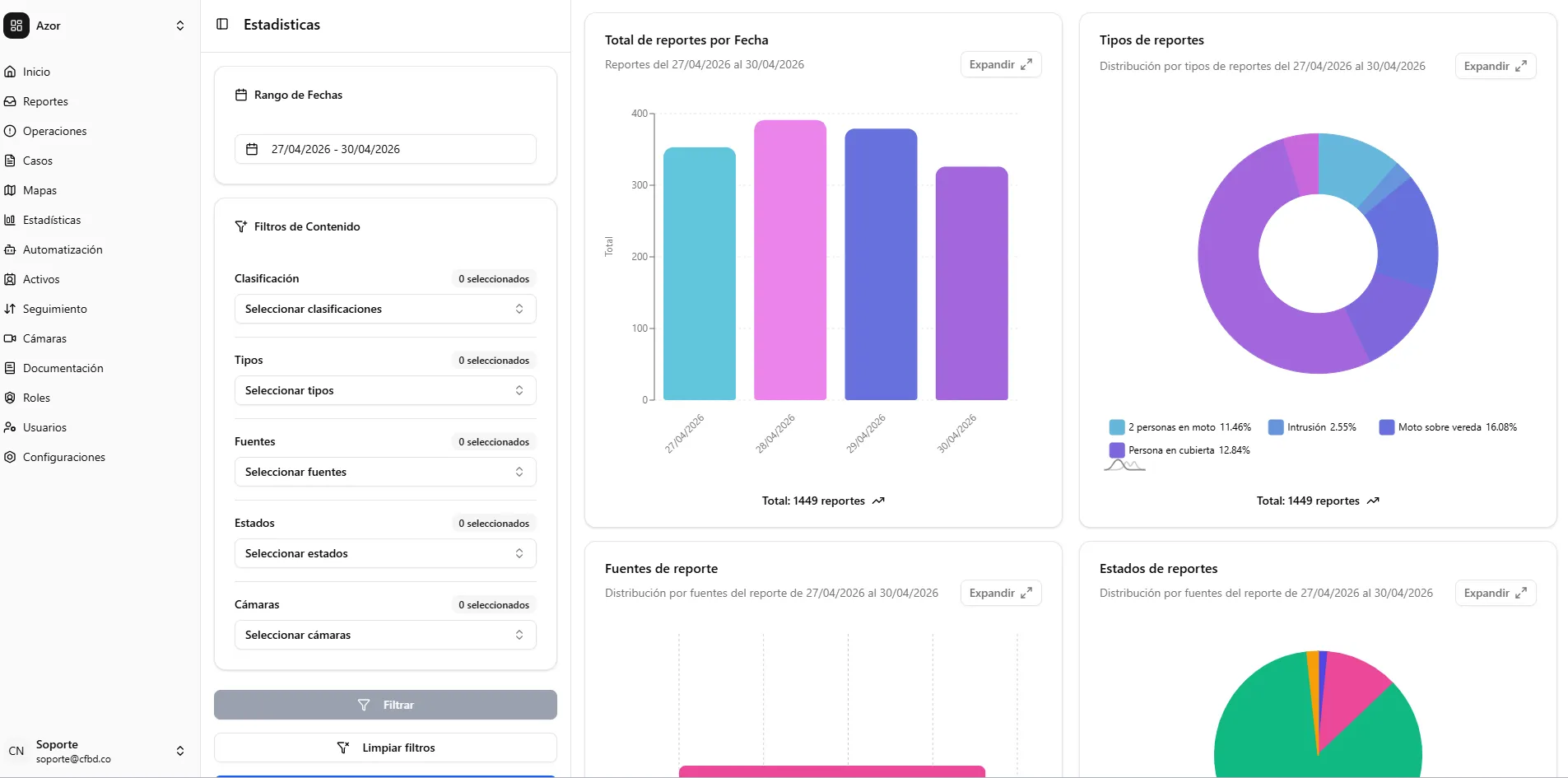The height and width of the screenshot is (778, 1568).
Task: Click the Reportes inbox icon
Action: coord(10,101)
